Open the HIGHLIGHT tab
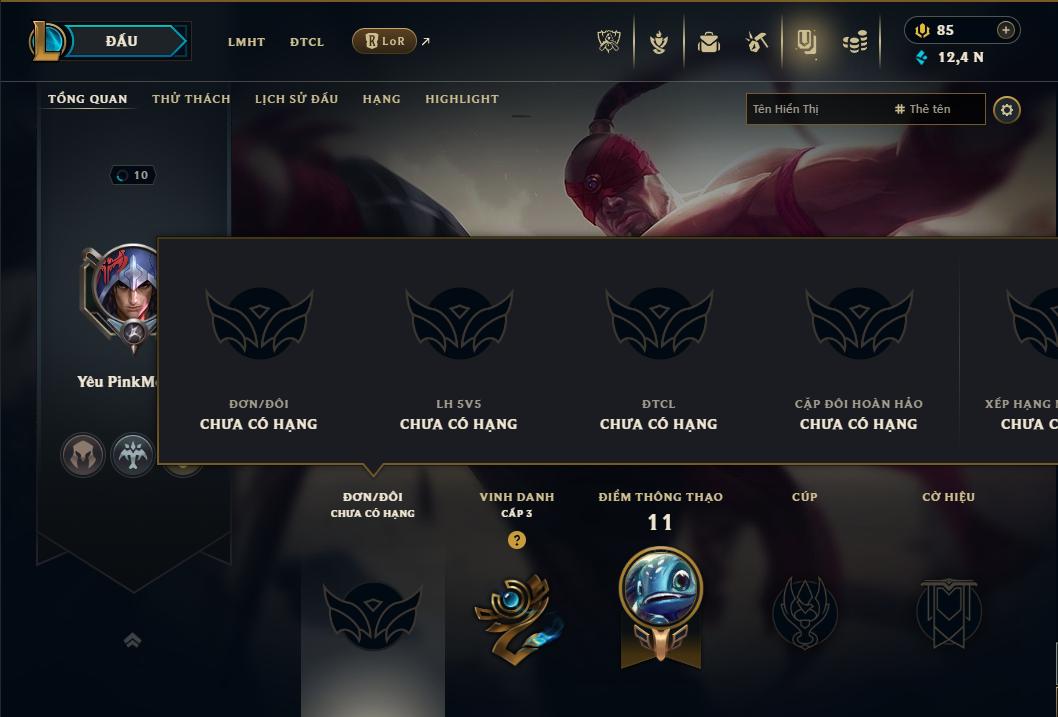 (x=462, y=98)
